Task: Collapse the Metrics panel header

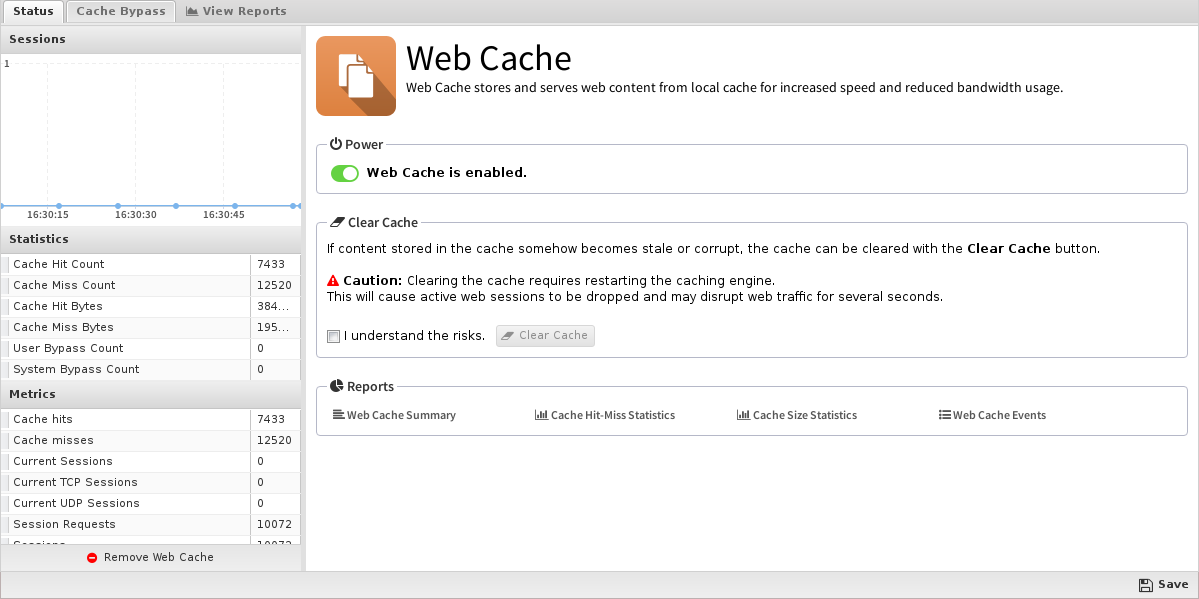Action: pyautogui.click(x=151, y=394)
